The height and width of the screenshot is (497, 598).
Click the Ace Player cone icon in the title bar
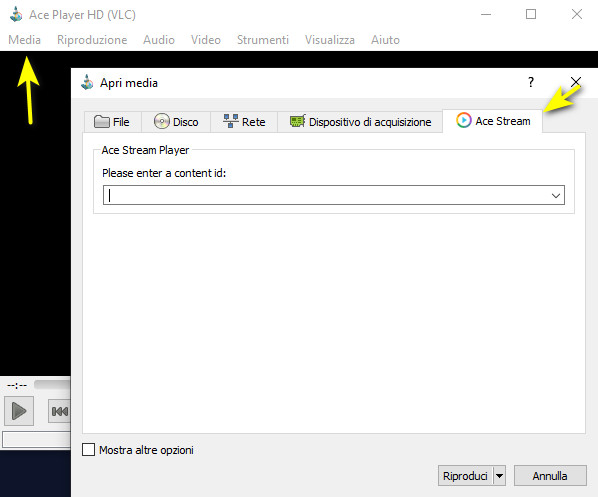pyautogui.click(x=16, y=14)
